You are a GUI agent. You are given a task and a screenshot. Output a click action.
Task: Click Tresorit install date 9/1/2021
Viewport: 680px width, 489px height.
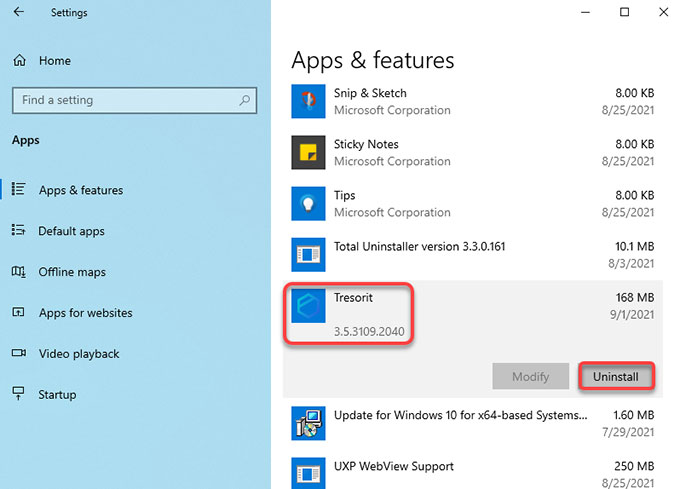[x=632, y=314]
